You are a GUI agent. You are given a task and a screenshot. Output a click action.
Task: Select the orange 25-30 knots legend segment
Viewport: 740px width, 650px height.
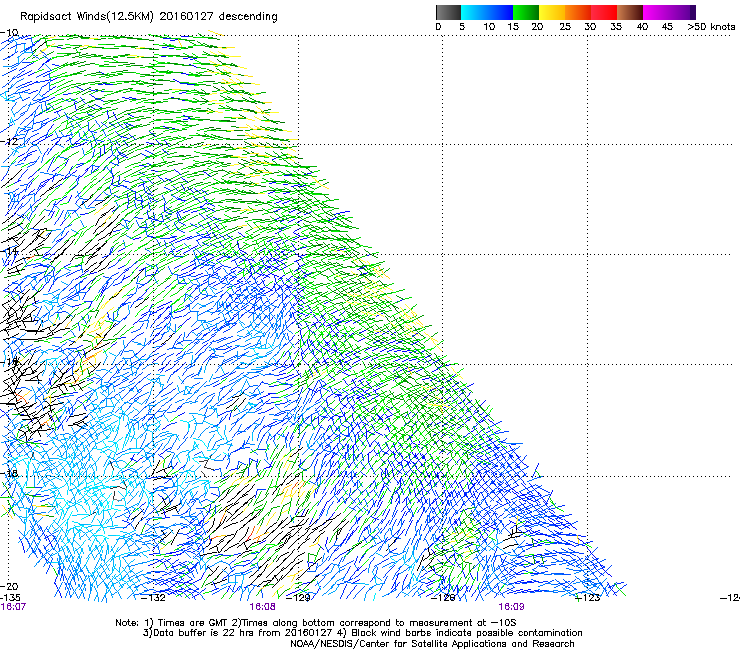(578, 12)
